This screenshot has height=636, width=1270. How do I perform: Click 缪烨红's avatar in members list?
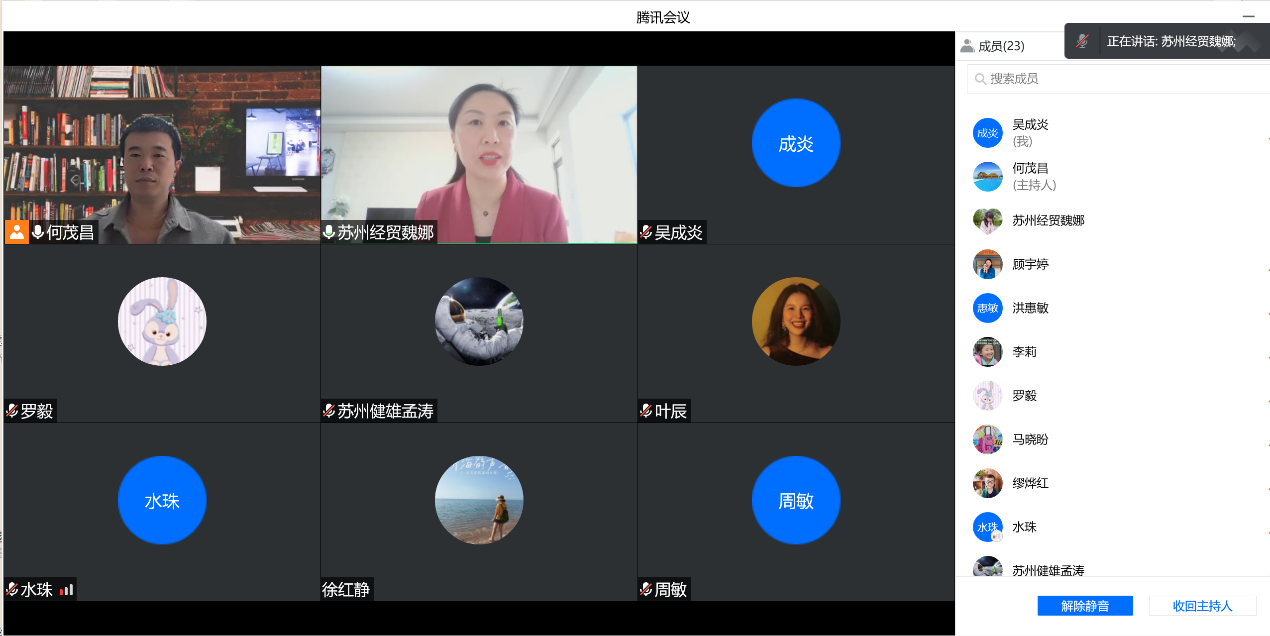click(987, 483)
